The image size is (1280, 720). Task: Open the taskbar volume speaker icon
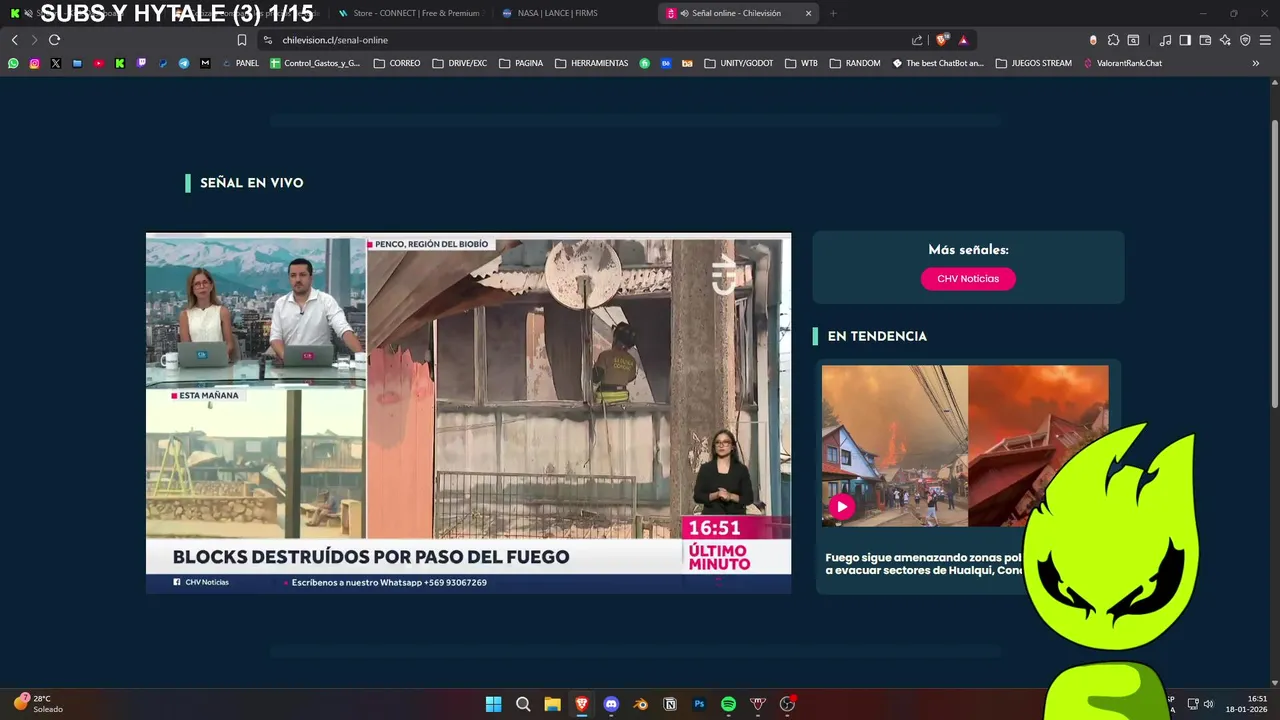pyautogui.click(x=1208, y=704)
